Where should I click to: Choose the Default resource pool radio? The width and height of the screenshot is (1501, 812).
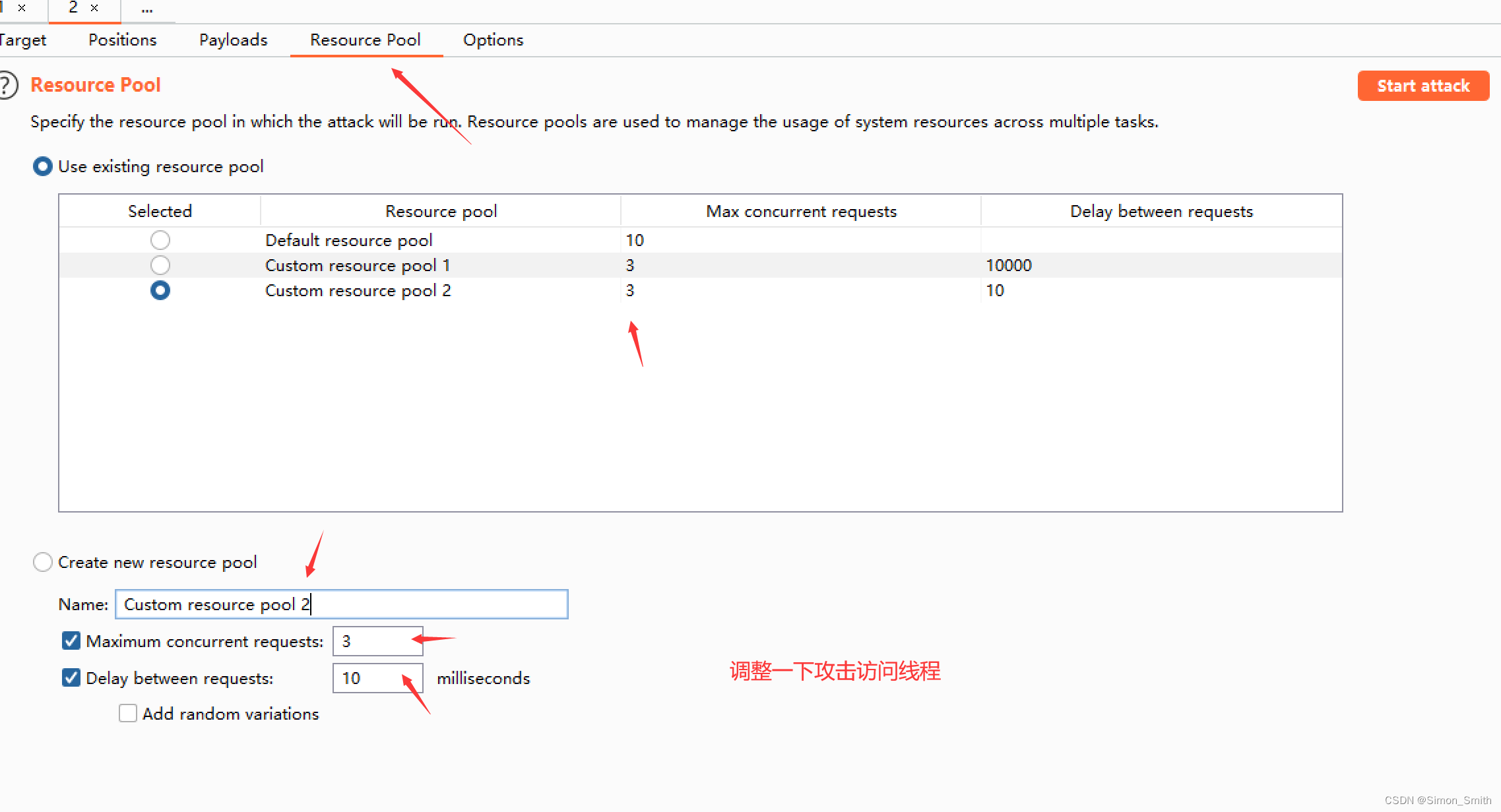point(160,240)
